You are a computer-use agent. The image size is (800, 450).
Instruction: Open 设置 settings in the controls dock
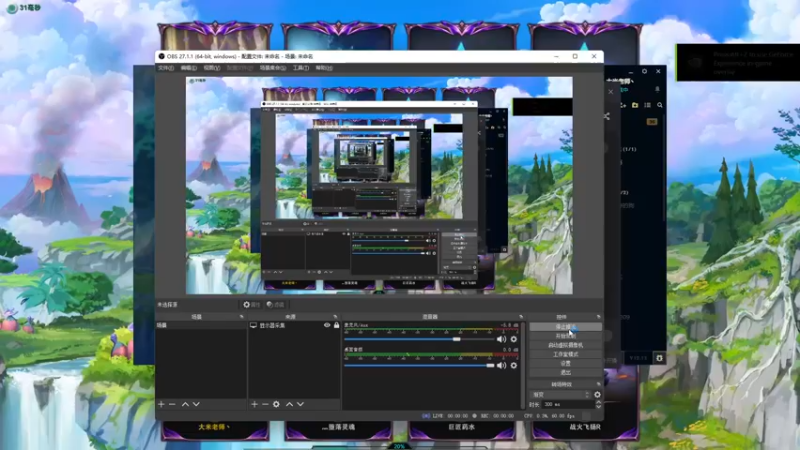click(565, 363)
